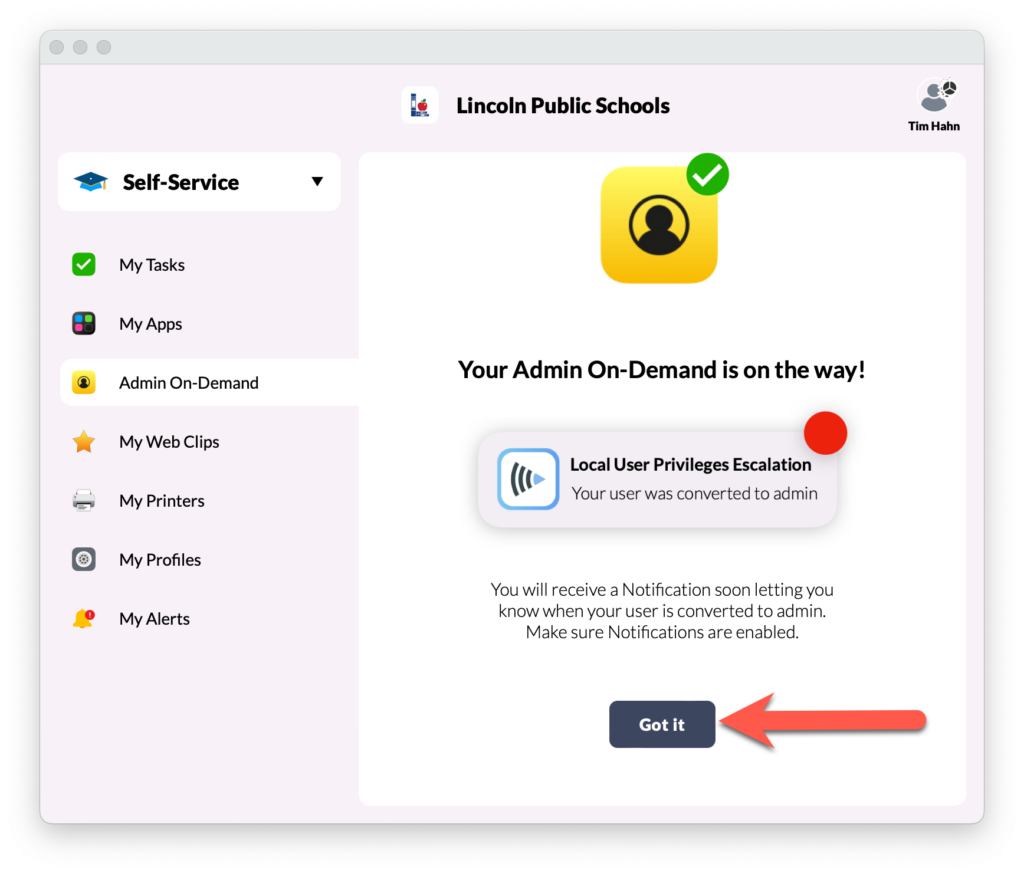The width and height of the screenshot is (1024, 873).
Task: Click the yellow Admin On-Demand sidebar icon
Action: [x=84, y=383]
